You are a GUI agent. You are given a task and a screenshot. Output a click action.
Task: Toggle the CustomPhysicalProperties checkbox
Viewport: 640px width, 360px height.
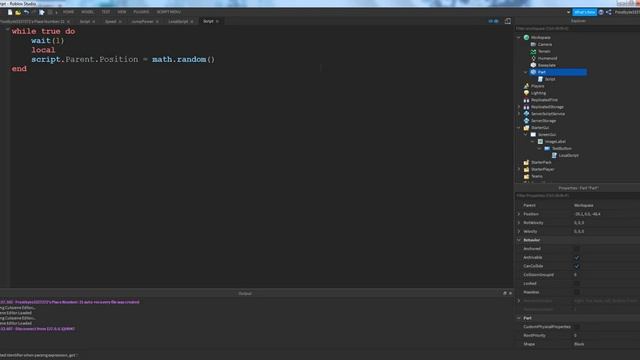point(577,327)
